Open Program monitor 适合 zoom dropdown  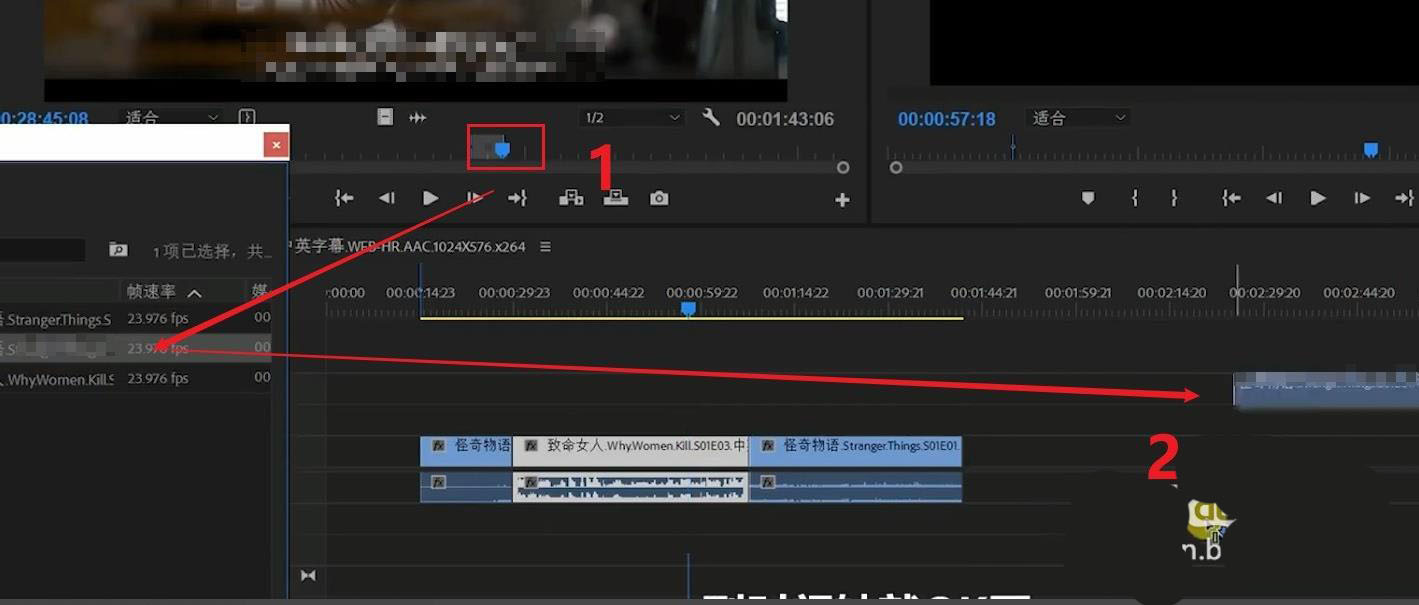tap(1079, 118)
